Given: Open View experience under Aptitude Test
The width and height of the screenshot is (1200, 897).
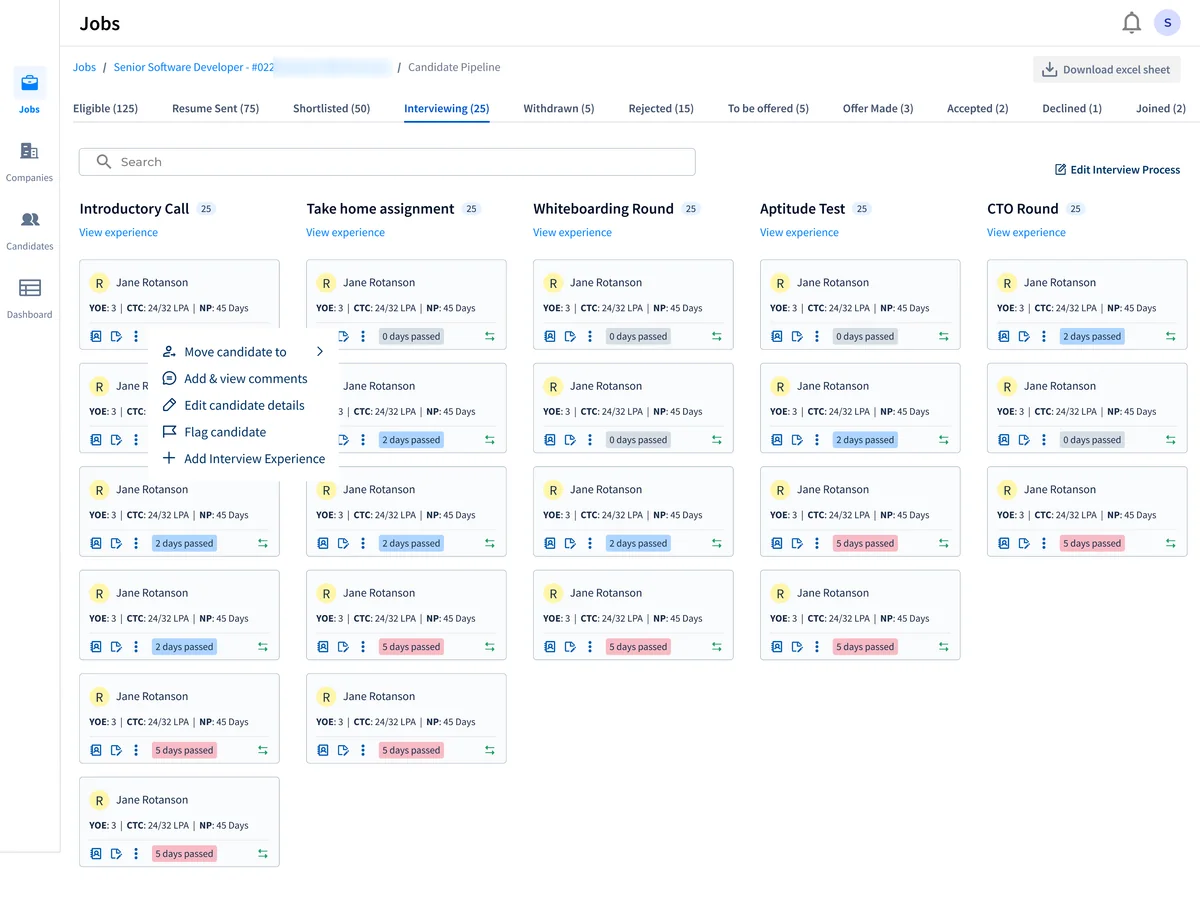Looking at the screenshot, I should pyautogui.click(x=800, y=232).
